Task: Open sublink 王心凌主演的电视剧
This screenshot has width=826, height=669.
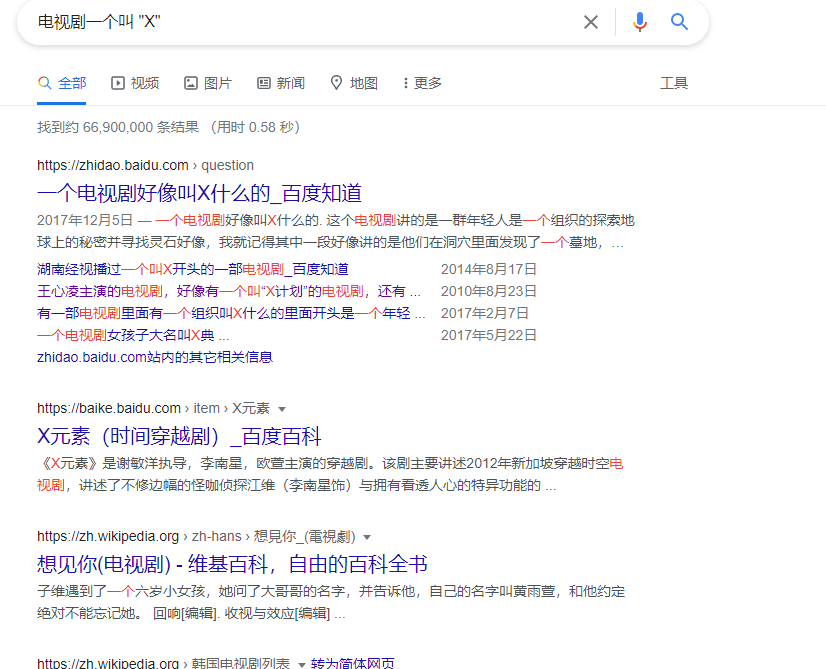Action: 229,291
